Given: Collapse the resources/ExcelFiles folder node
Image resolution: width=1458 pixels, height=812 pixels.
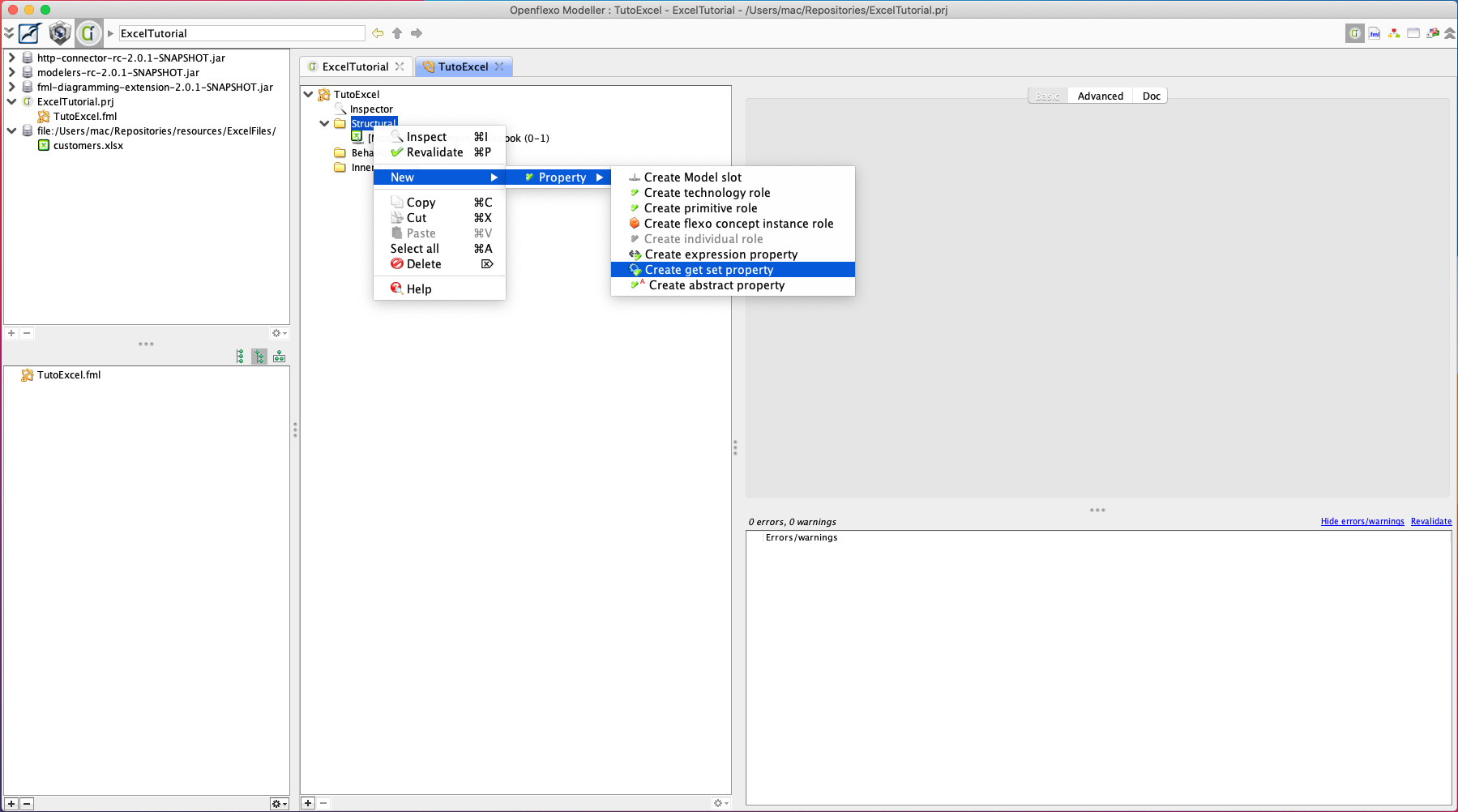Looking at the screenshot, I should click(11, 130).
